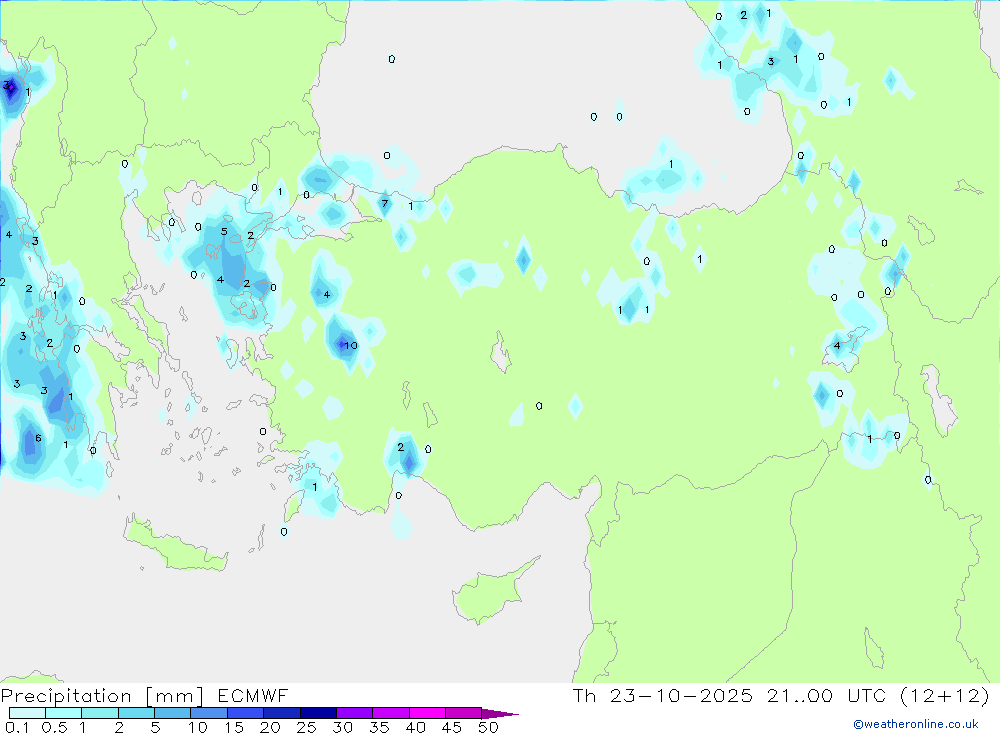Click the 40–45 mm legend color swatch
The height and width of the screenshot is (733, 1000).
point(427,713)
